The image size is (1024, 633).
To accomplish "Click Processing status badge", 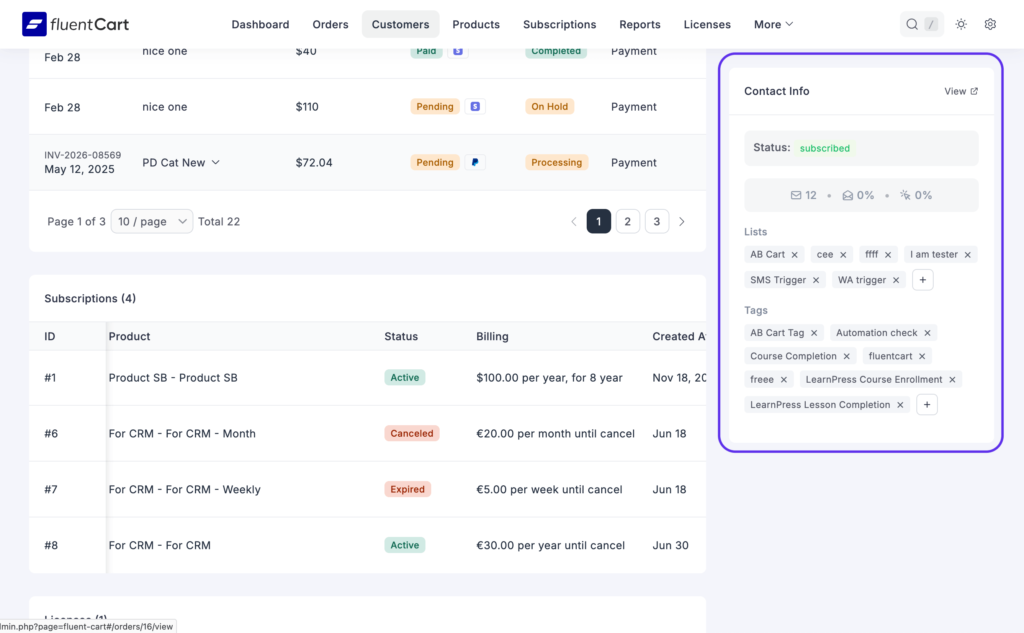I will (556, 162).
